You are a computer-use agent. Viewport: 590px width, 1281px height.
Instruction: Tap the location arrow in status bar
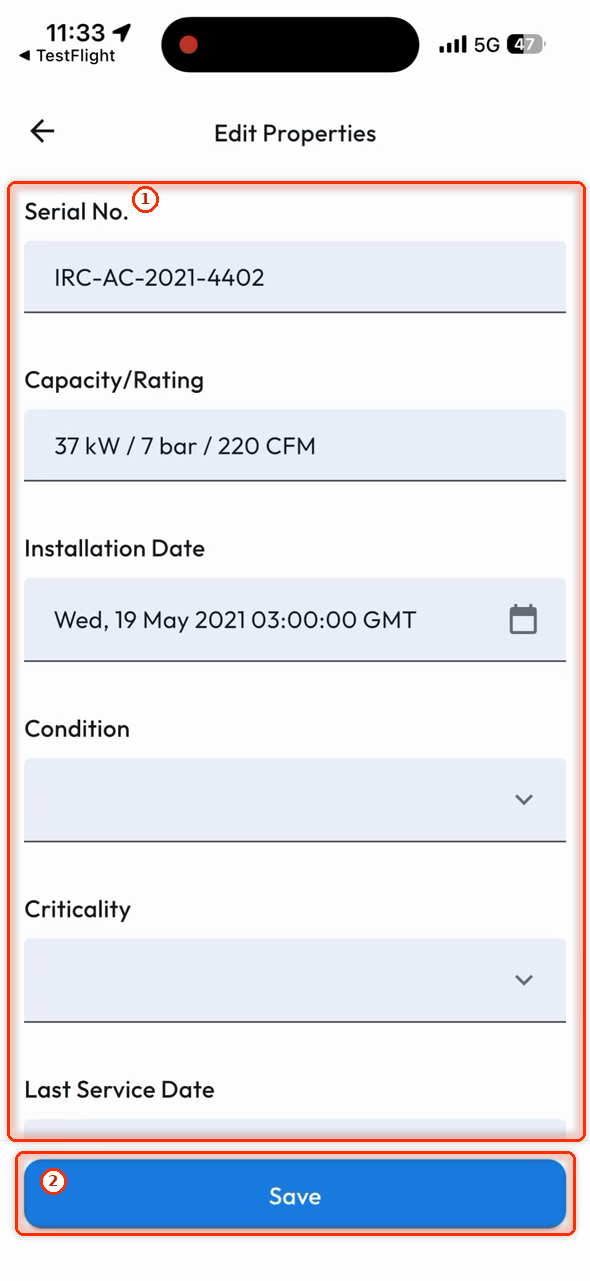122,33
